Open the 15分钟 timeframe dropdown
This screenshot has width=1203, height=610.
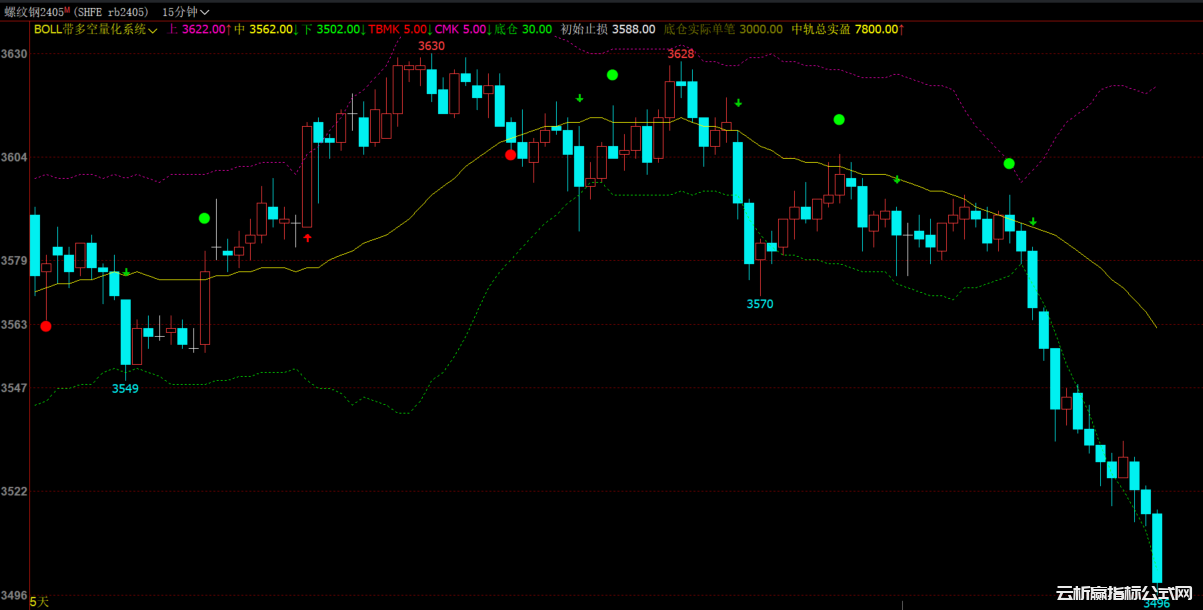(x=185, y=12)
